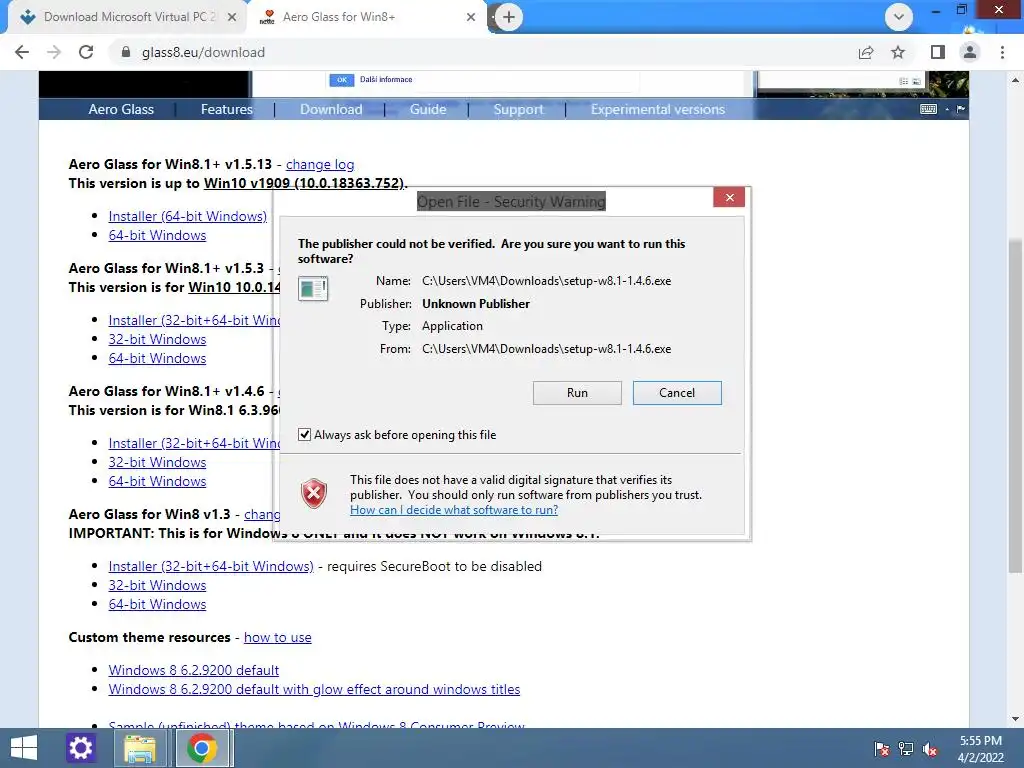Viewport: 1024px width, 768px height.
Task: Click the address bar URL
Action: [x=203, y=52]
